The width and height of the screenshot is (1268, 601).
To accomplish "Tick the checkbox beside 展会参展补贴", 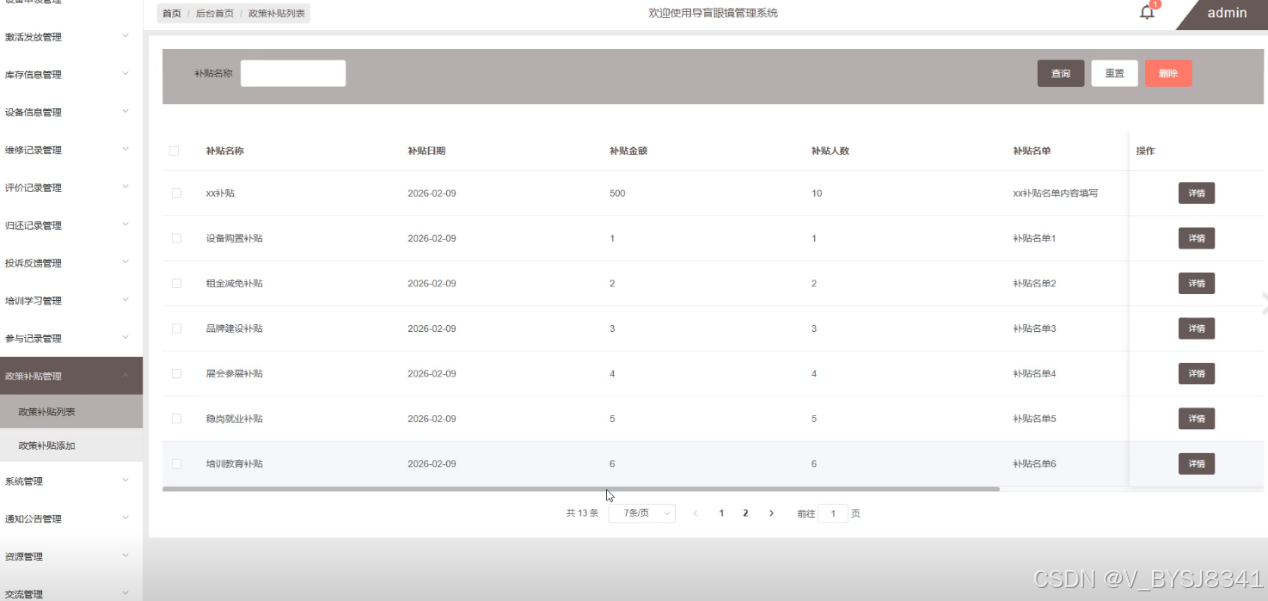I will click(x=176, y=373).
